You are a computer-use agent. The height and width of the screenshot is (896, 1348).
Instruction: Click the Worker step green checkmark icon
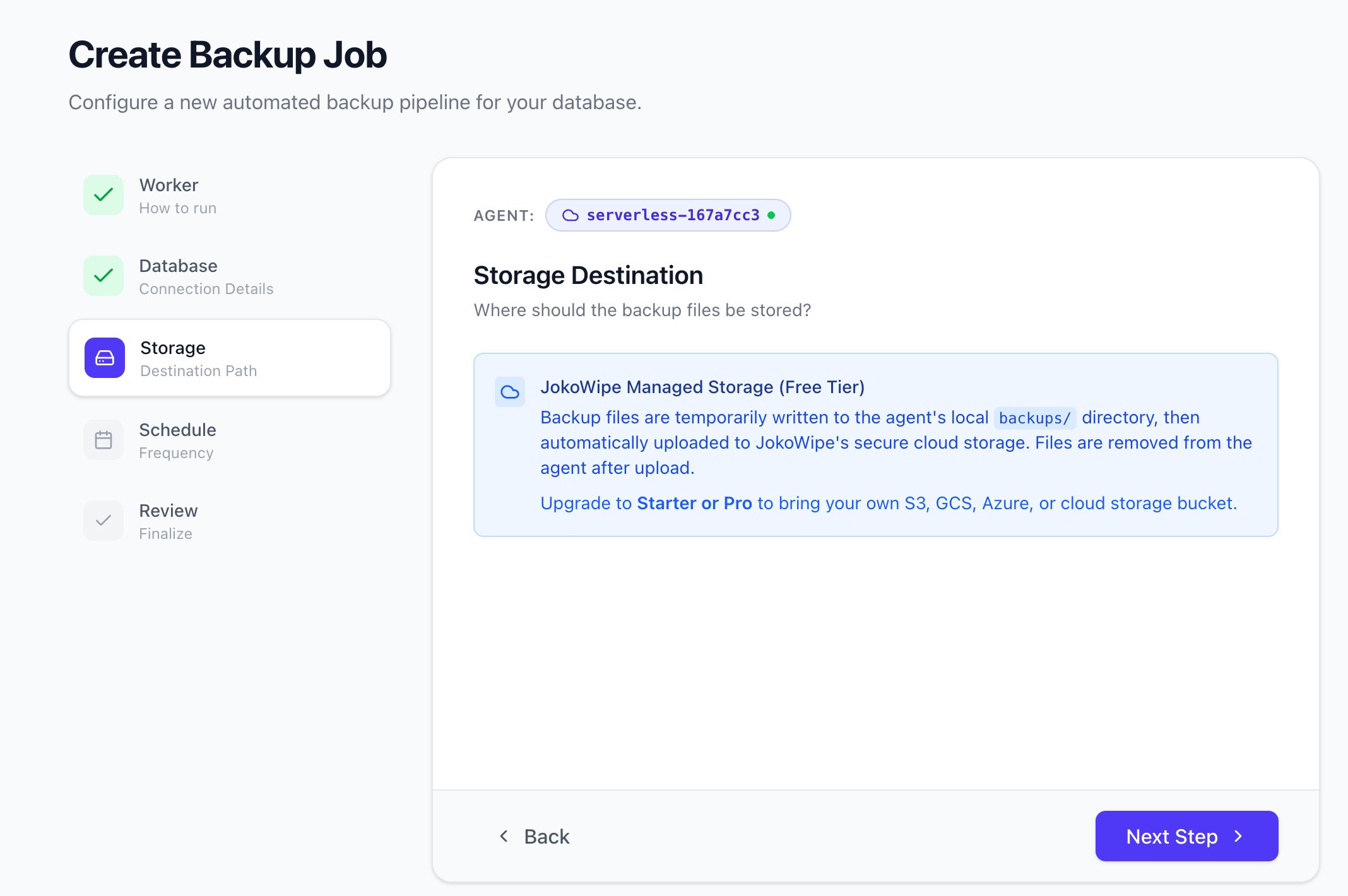tap(103, 195)
